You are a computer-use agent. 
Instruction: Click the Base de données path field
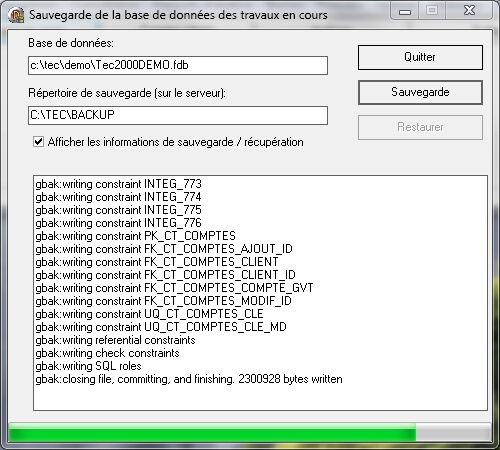(178, 65)
